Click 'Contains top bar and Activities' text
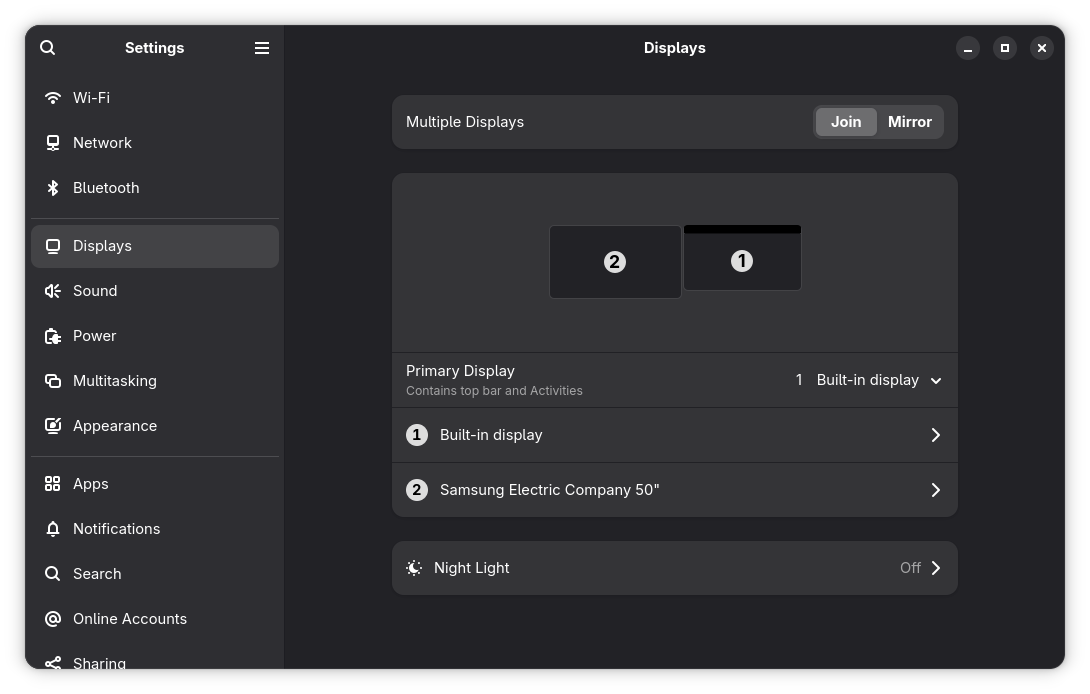Image resolution: width=1090 pixels, height=694 pixels. pyautogui.click(x=494, y=391)
